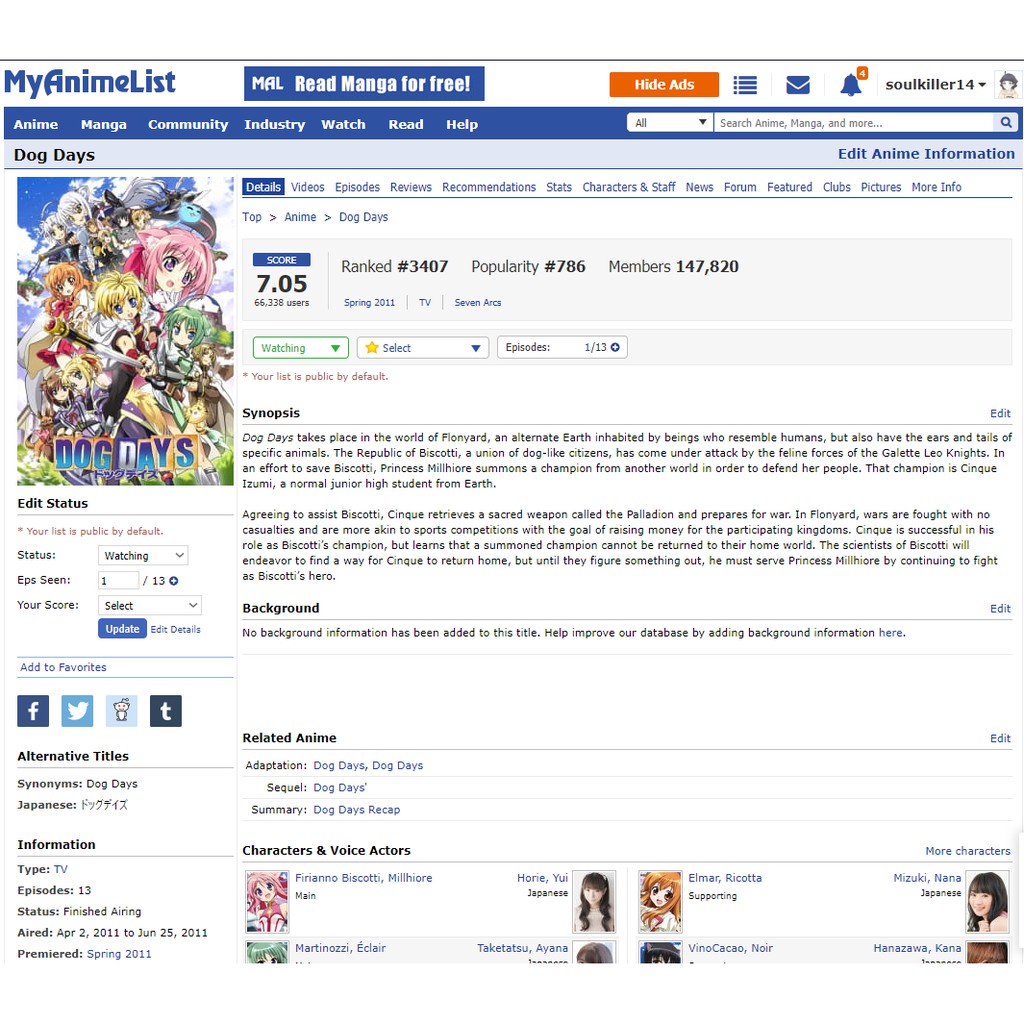Open the Manga menu
Image resolution: width=1024 pixels, height=1024 pixels.
coord(104,124)
